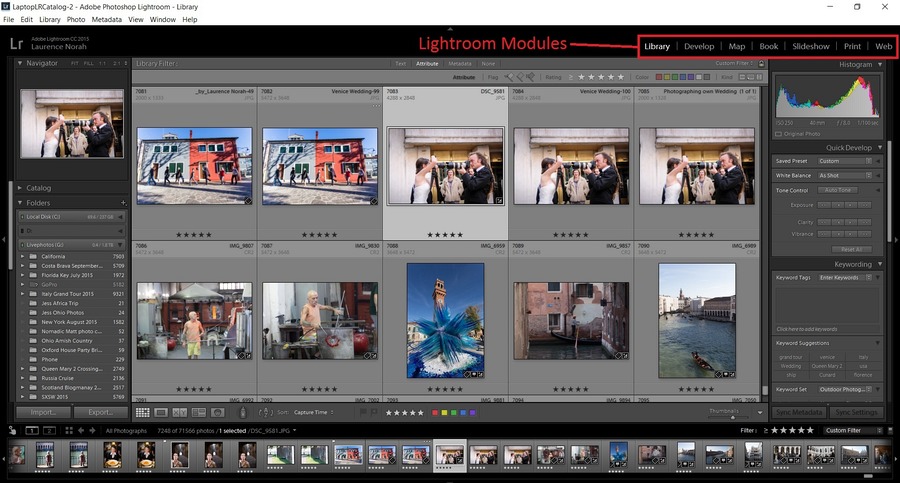Apply red color label in toolbar
Image resolution: width=900 pixels, height=483 pixels.
tap(435, 412)
